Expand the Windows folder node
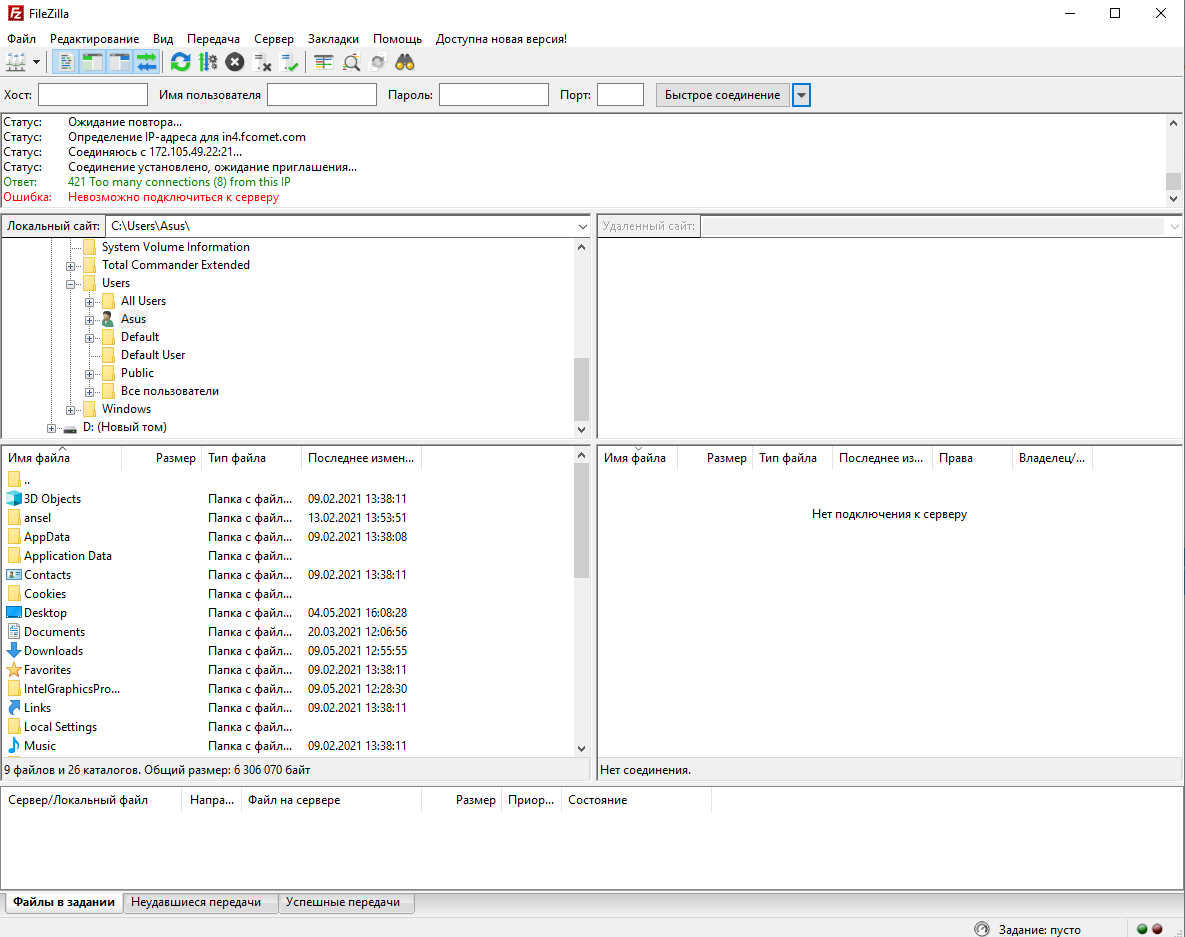Image resolution: width=1185 pixels, height=937 pixels. click(70, 410)
